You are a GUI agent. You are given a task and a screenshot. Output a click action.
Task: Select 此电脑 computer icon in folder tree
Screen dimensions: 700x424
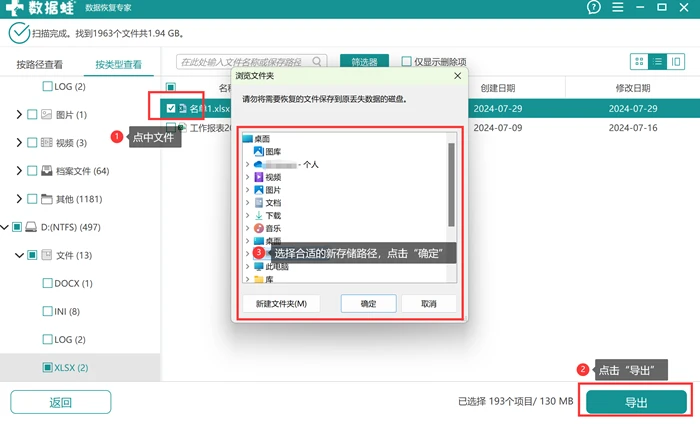point(258,266)
